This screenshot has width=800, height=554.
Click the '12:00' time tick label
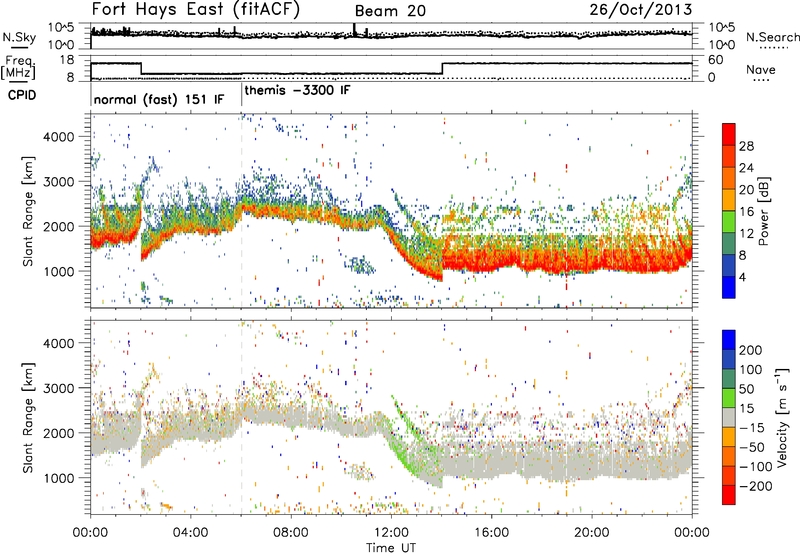tap(391, 533)
